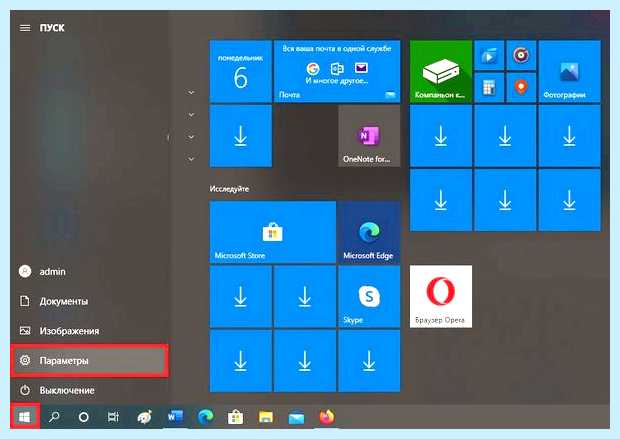Open the green Компаньон консоли tile
The width and height of the screenshot is (620, 439).
[x=441, y=71]
